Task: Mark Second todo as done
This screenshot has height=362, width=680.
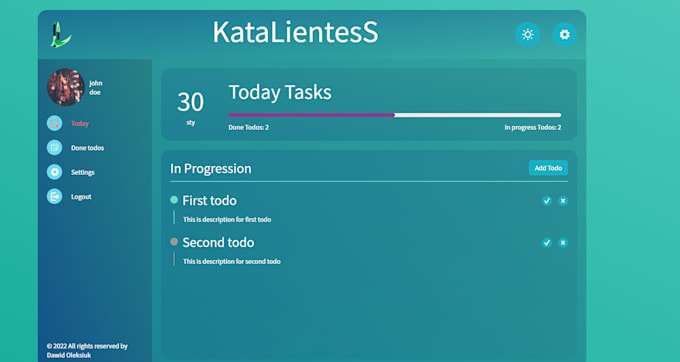Action: (x=547, y=242)
